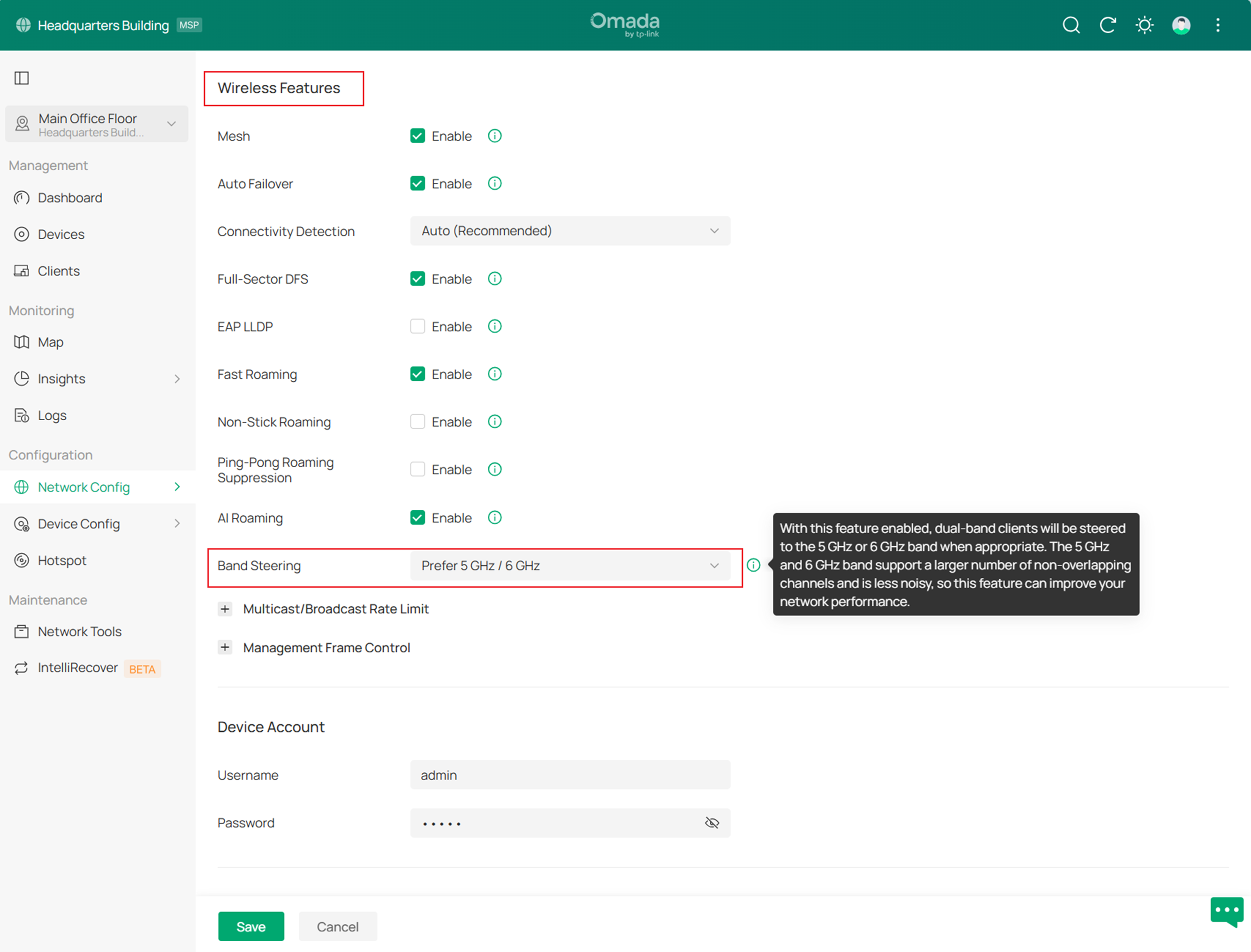The image size is (1251, 952).
Task: Open the three-dot more options menu
Action: [1218, 25]
